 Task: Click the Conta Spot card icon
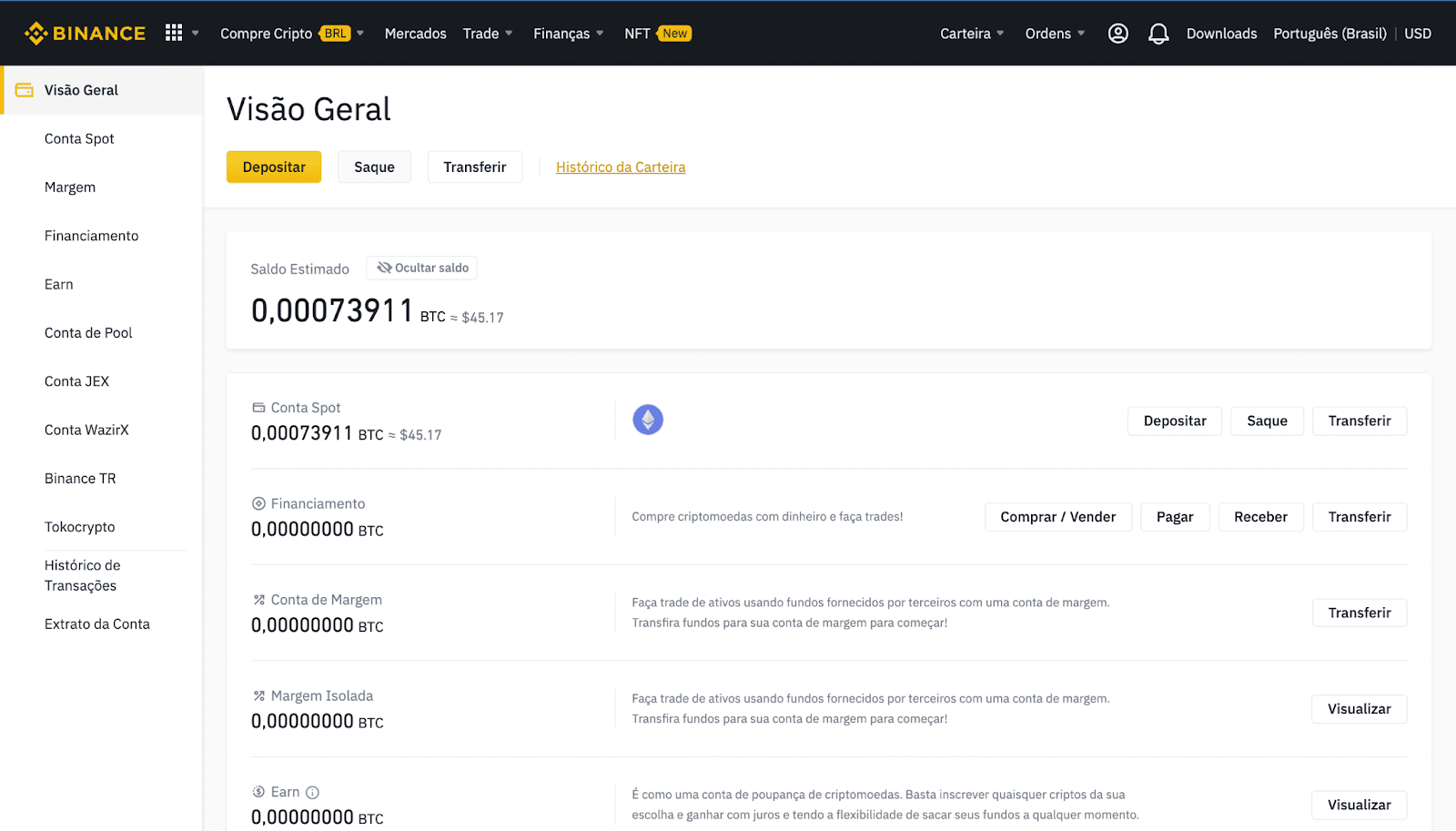tap(258, 408)
